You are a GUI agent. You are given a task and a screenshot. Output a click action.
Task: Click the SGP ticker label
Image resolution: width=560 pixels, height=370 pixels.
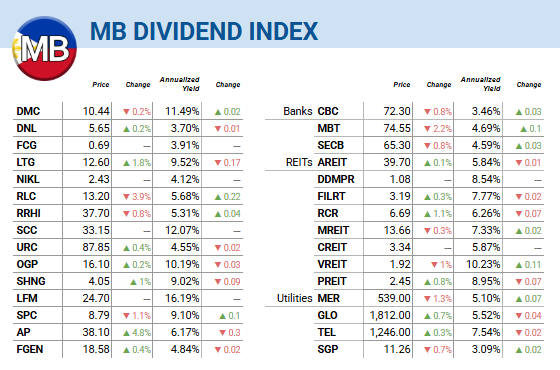(328, 350)
